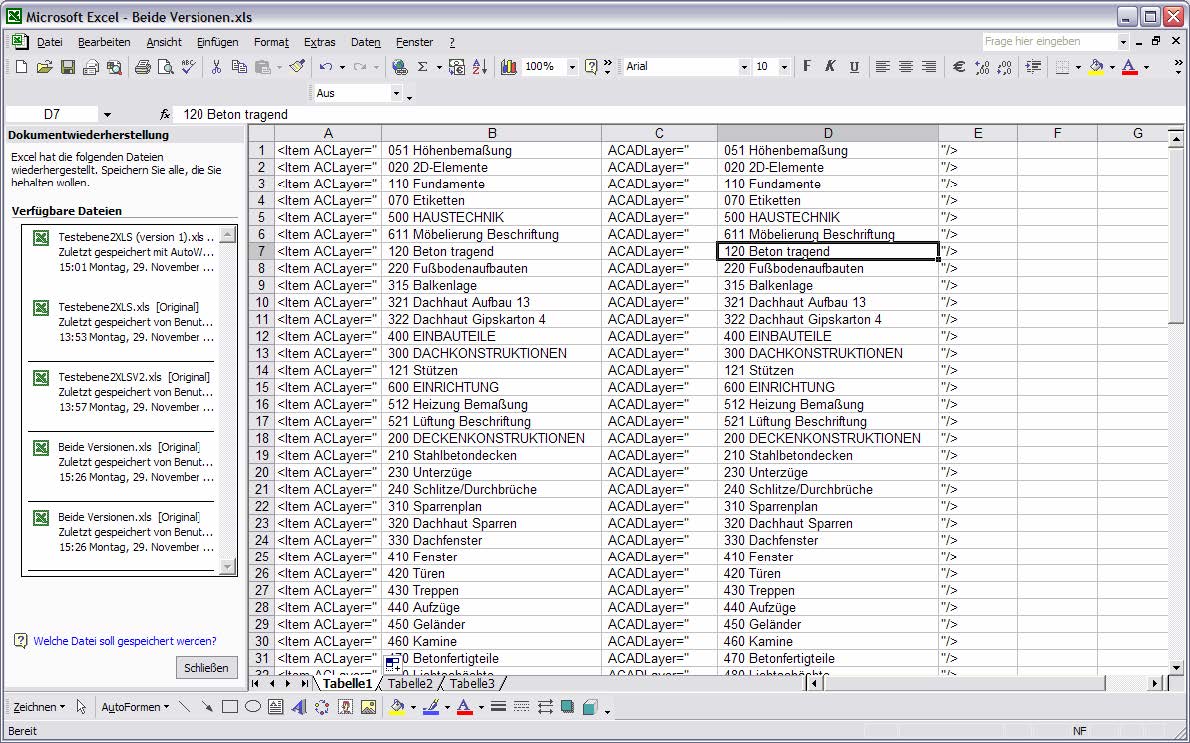Sort ascending A to Z
The width and height of the screenshot is (1190, 743).
click(480, 68)
